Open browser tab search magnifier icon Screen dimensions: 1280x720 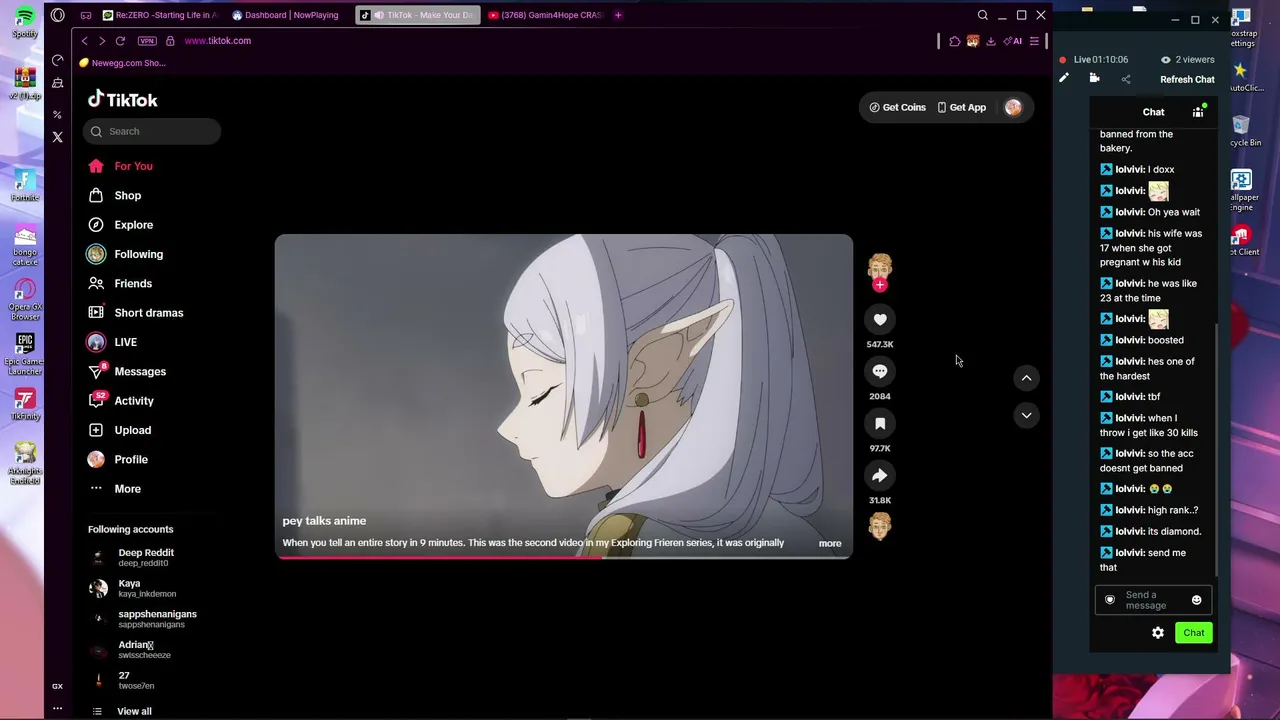[983, 15]
